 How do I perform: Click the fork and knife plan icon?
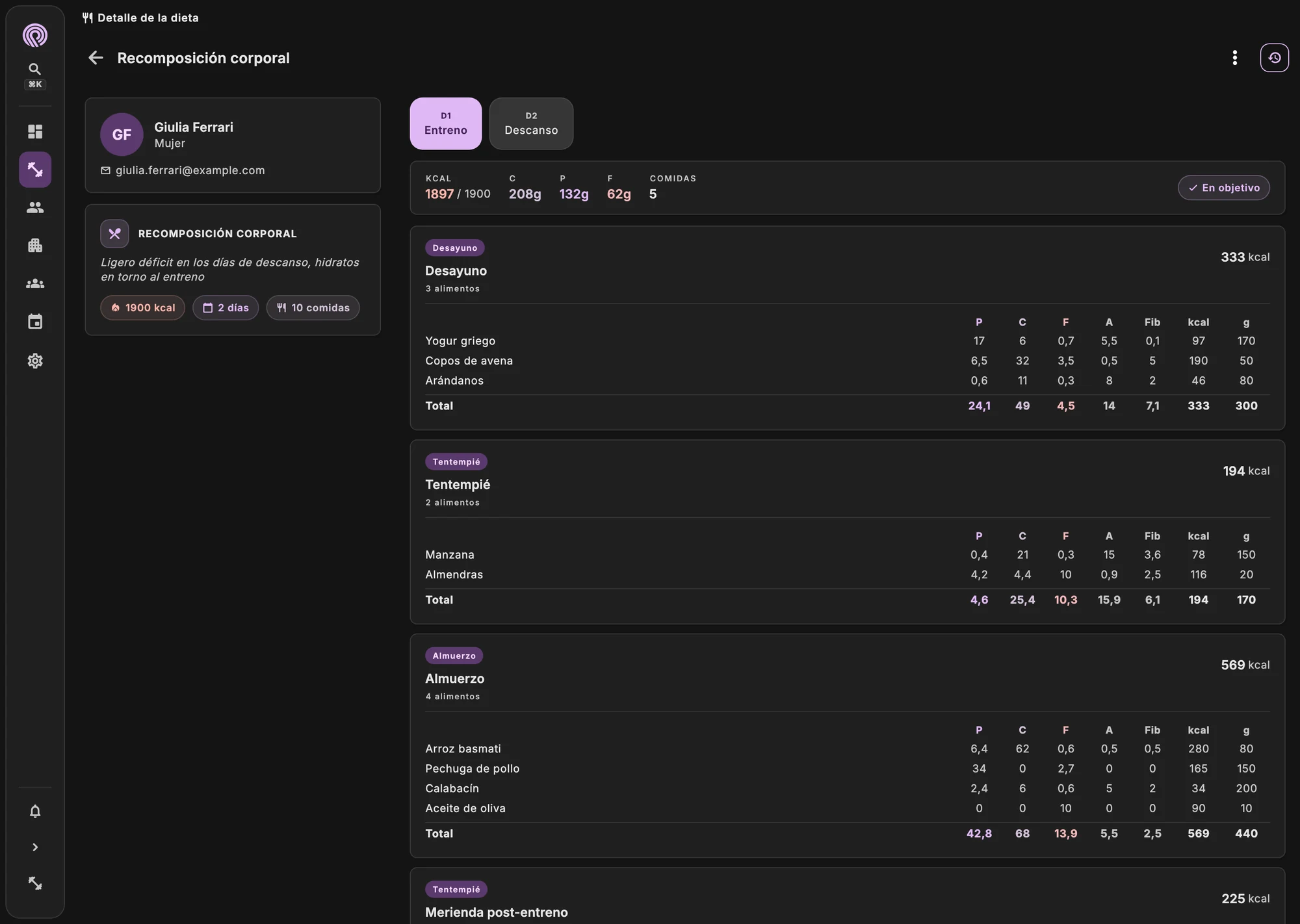point(114,234)
